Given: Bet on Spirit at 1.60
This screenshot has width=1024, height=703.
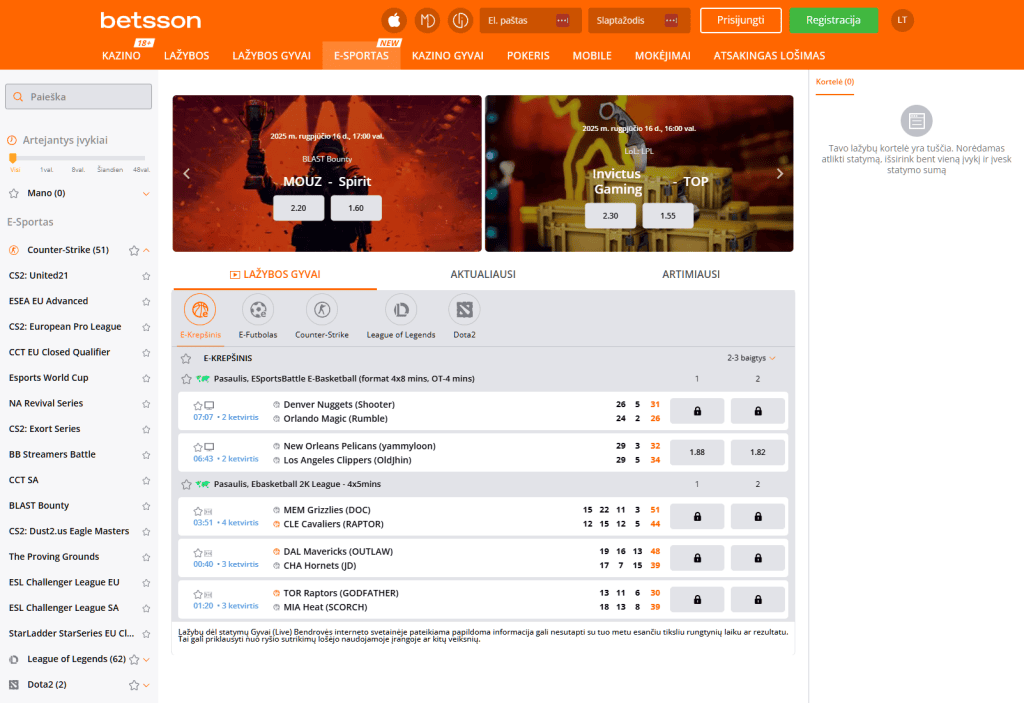Looking at the screenshot, I should tap(356, 208).
